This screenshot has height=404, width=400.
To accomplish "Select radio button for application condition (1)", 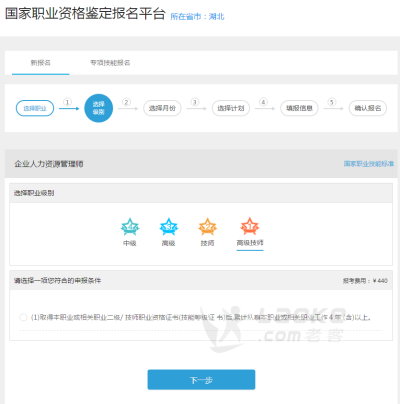I will (x=23, y=317).
